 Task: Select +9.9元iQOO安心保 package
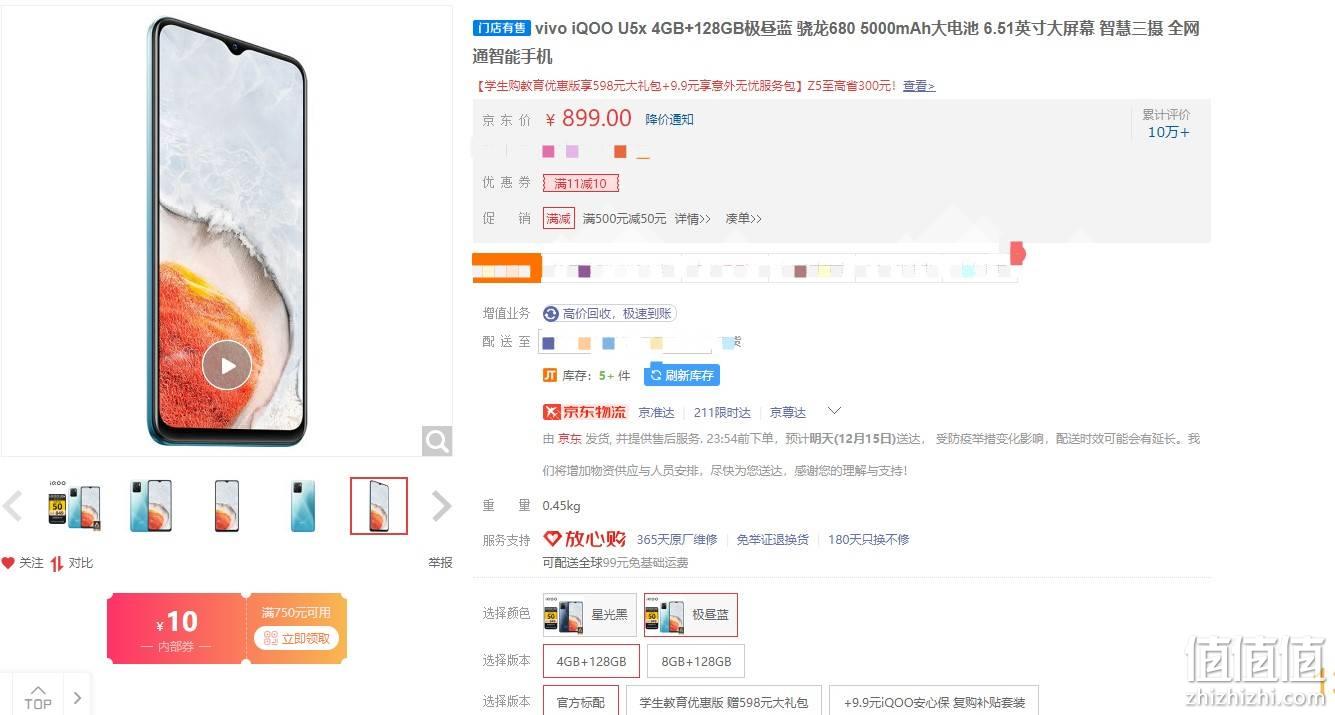coord(934,702)
